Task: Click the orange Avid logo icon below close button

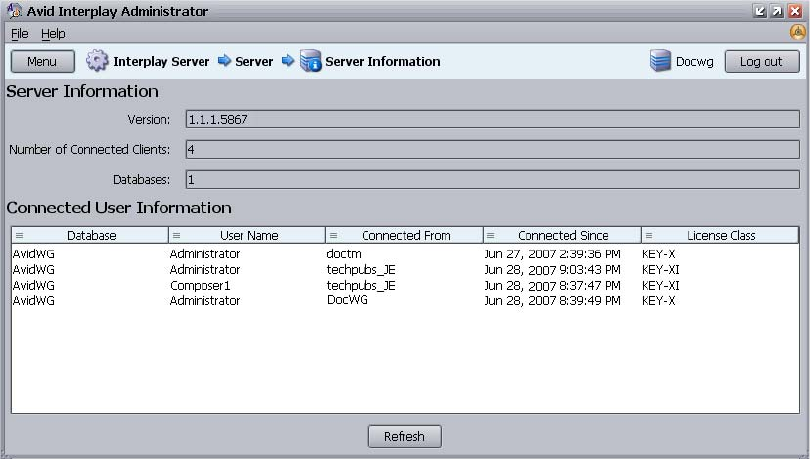Action: click(x=797, y=33)
